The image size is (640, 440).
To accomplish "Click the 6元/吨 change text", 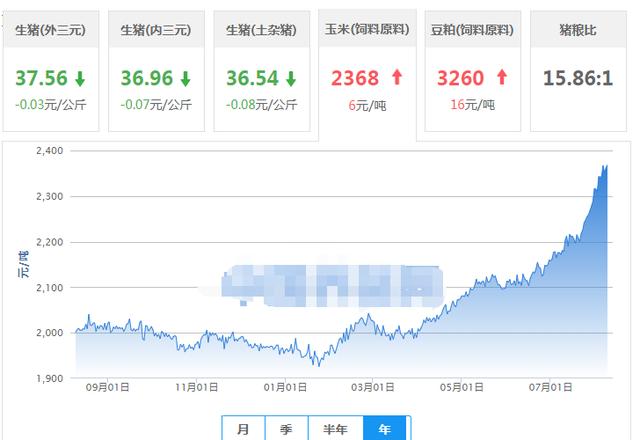I will pyautogui.click(x=367, y=105).
